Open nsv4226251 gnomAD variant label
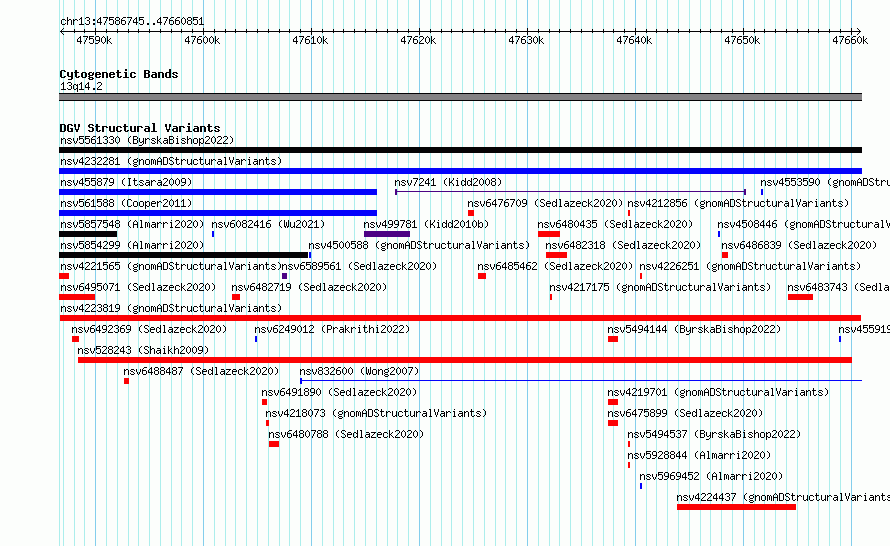Screen dimensions: 890x546 [x=750, y=266]
